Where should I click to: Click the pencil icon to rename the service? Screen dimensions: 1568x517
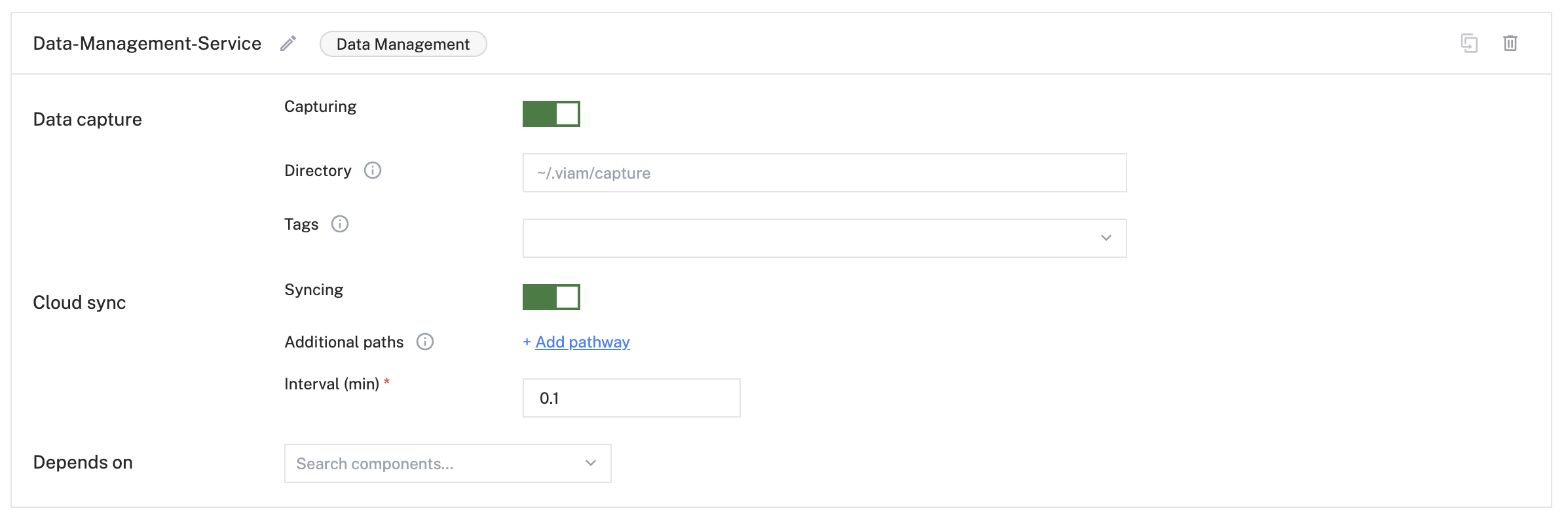coord(288,43)
